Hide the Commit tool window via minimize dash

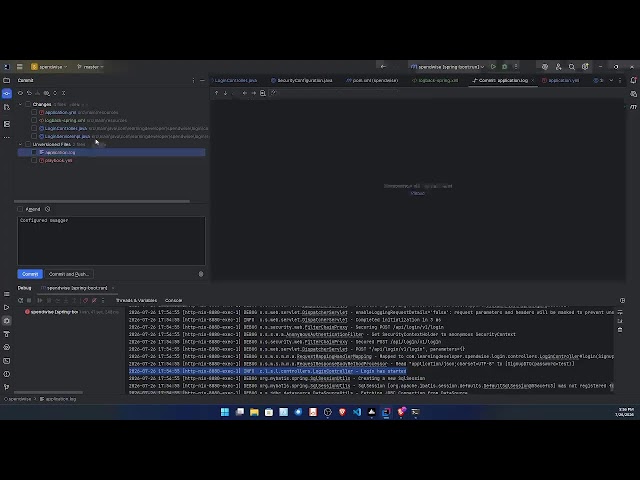202,80
